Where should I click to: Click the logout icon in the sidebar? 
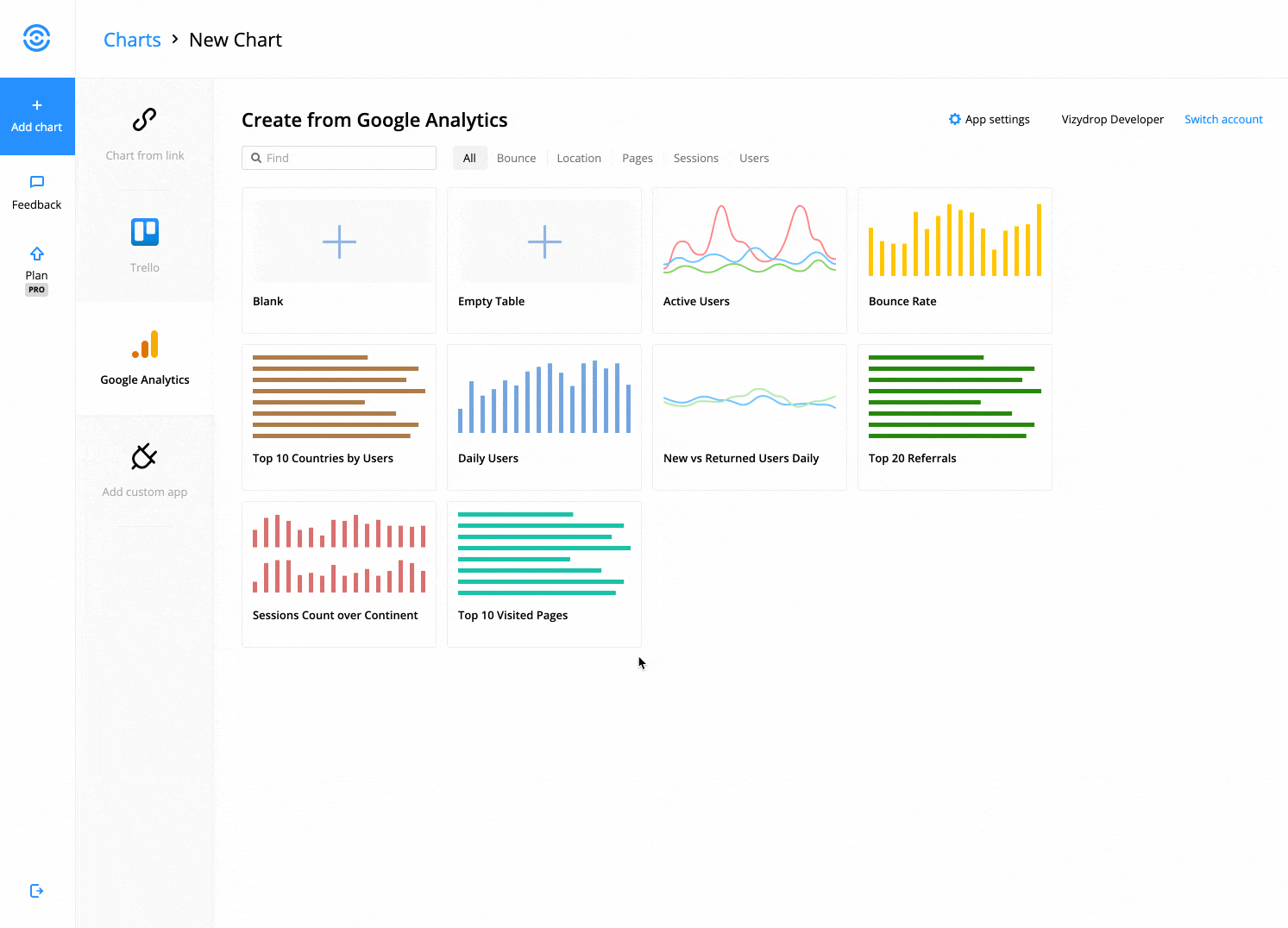point(36,890)
